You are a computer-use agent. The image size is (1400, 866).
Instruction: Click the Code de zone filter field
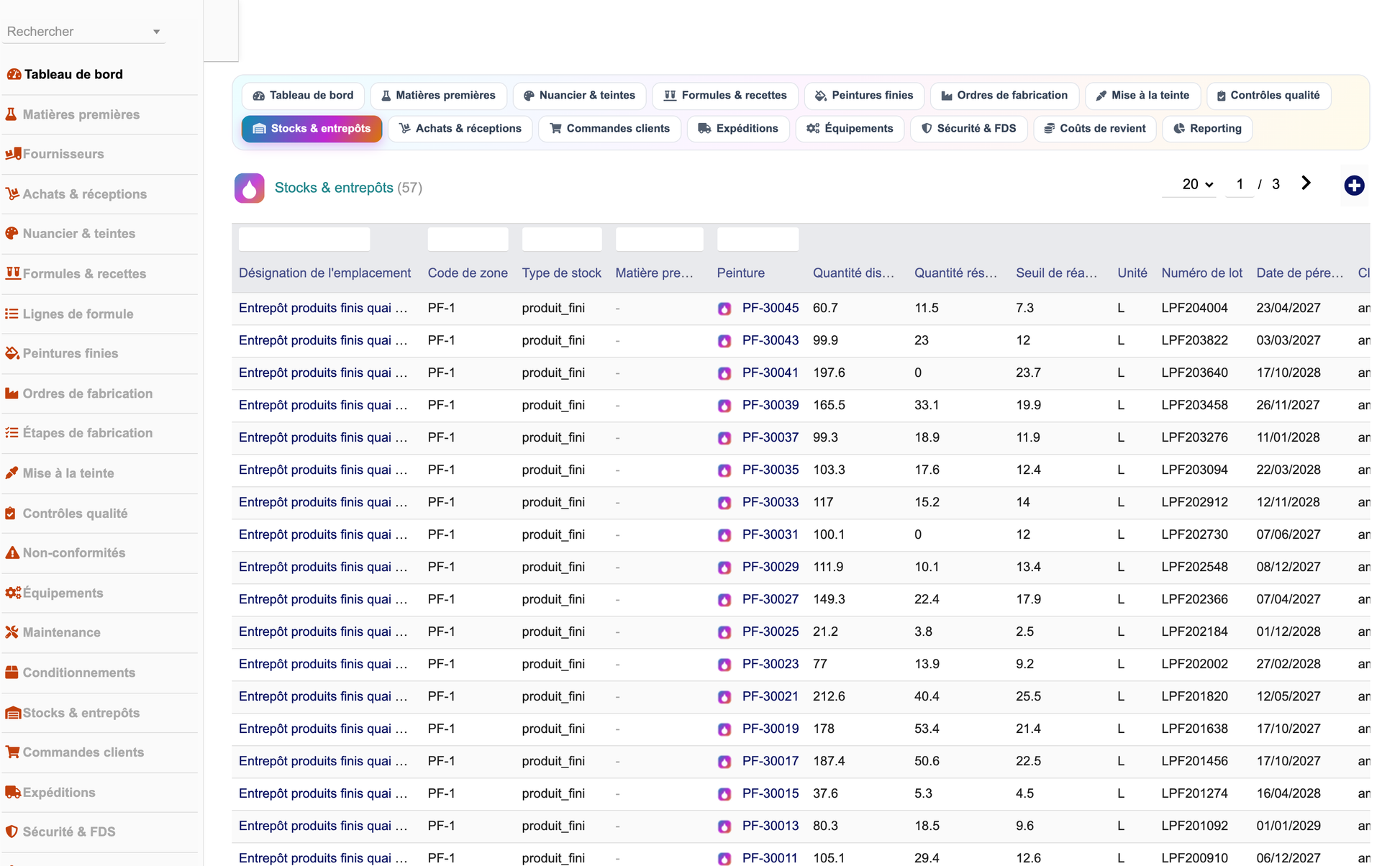point(468,239)
